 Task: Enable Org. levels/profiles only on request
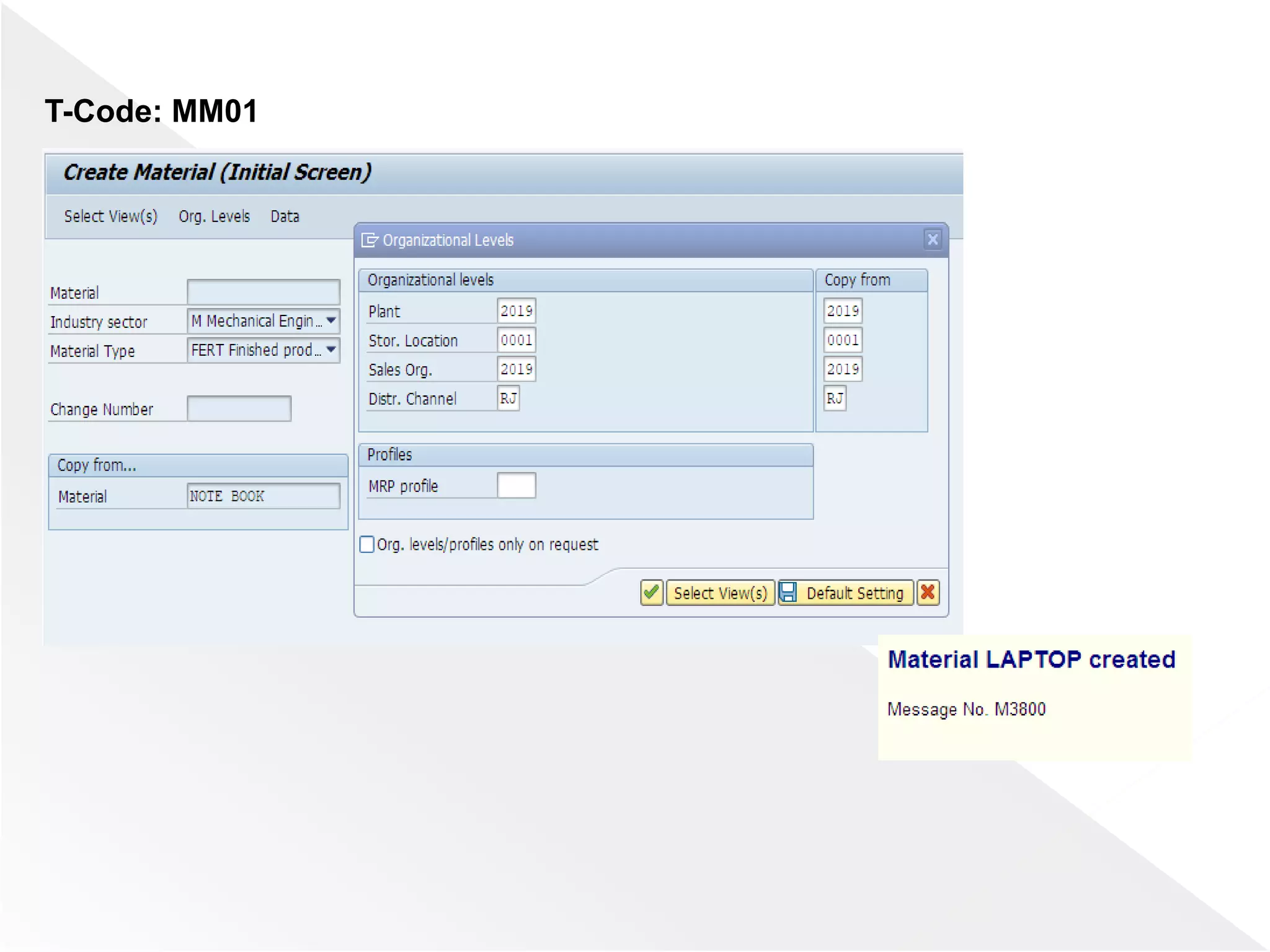pyautogui.click(x=367, y=544)
